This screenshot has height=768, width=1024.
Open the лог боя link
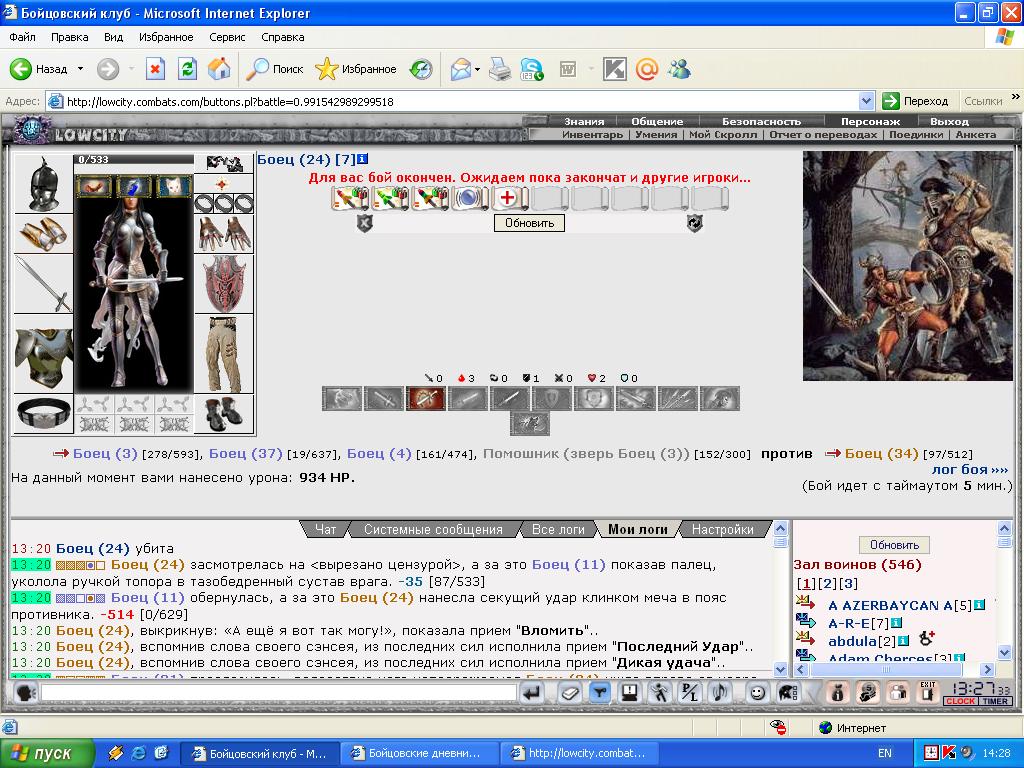tap(970, 470)
